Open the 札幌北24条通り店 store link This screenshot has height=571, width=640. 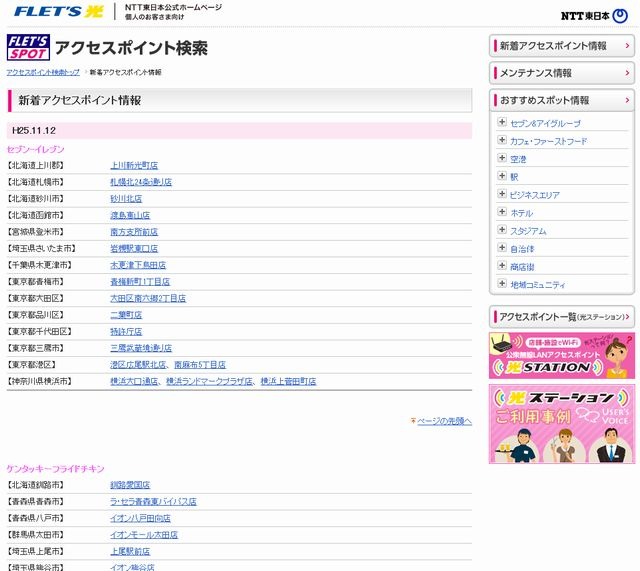tap(141, 182)
